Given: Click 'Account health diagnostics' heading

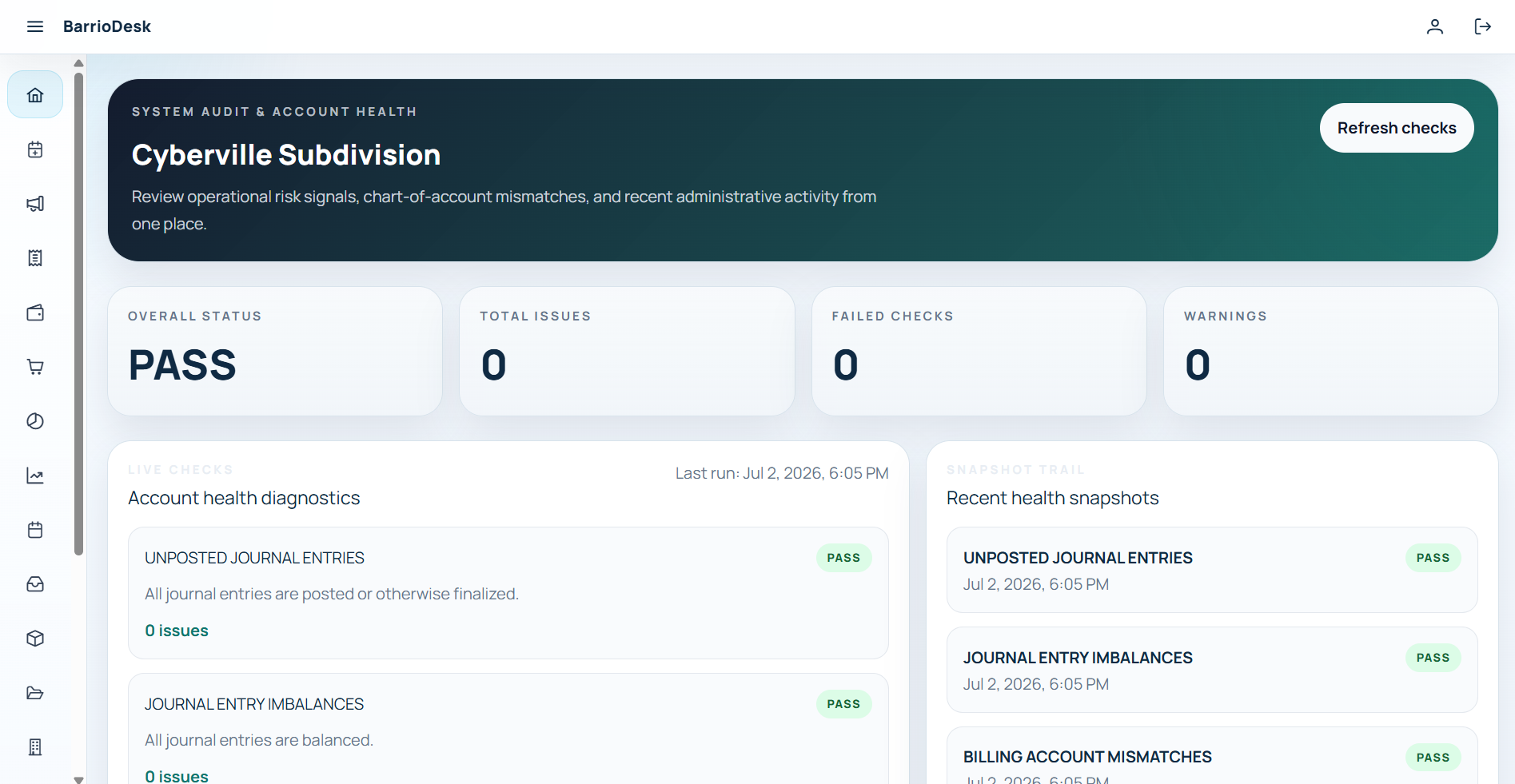Looking at the screenshot, I should coord(244,498).
